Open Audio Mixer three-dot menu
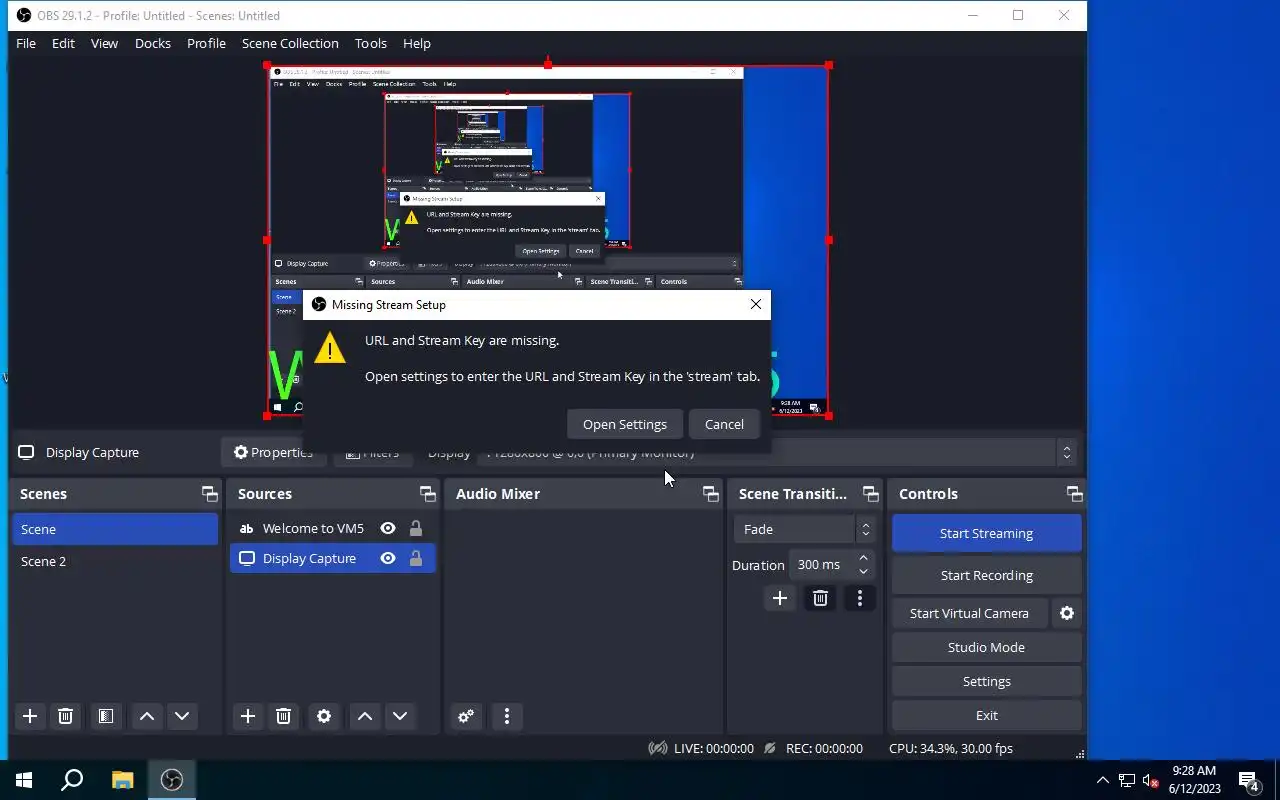 [507, 716]
